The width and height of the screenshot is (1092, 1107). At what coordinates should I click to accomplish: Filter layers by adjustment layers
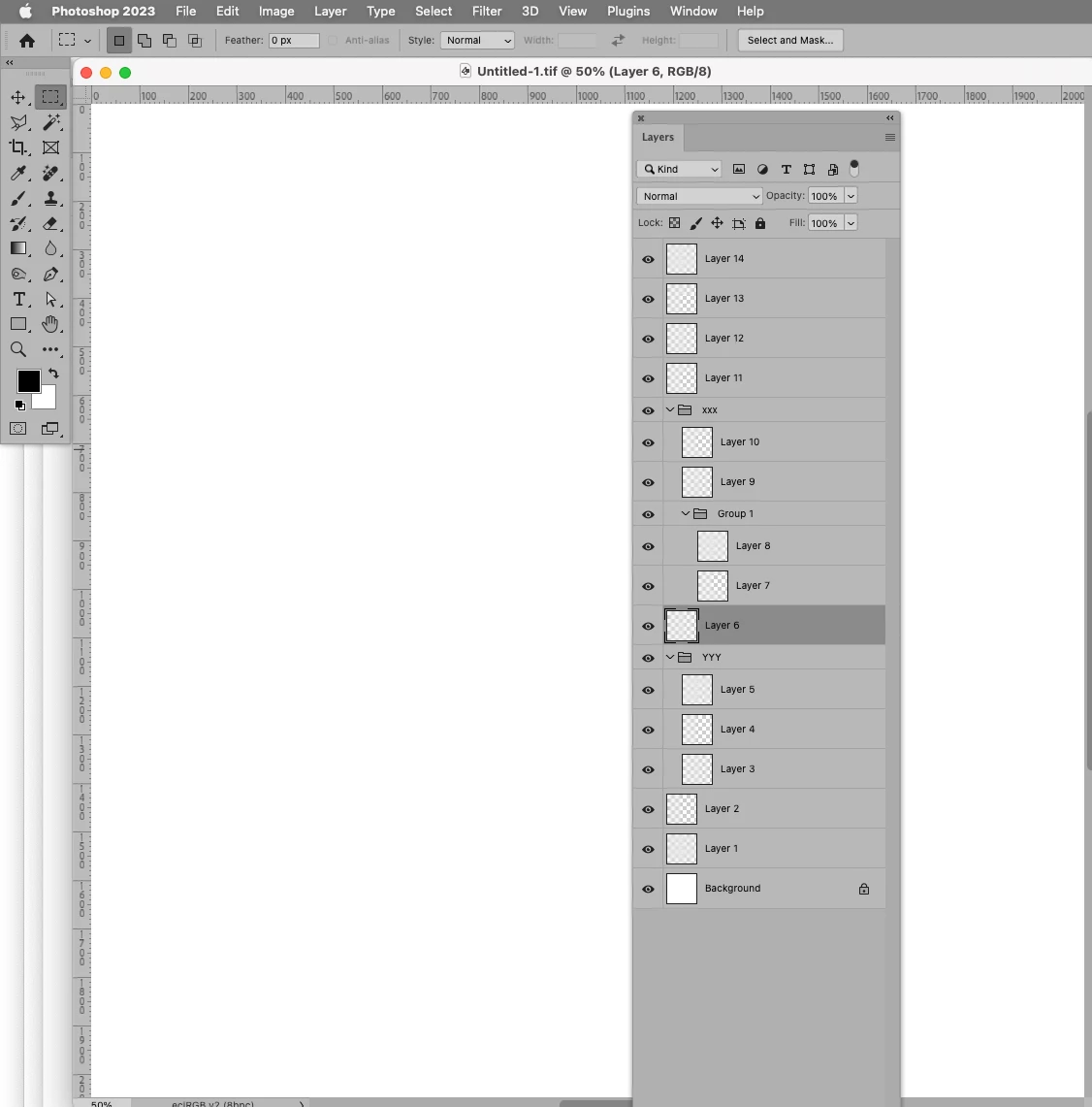(x=762, y=169)
